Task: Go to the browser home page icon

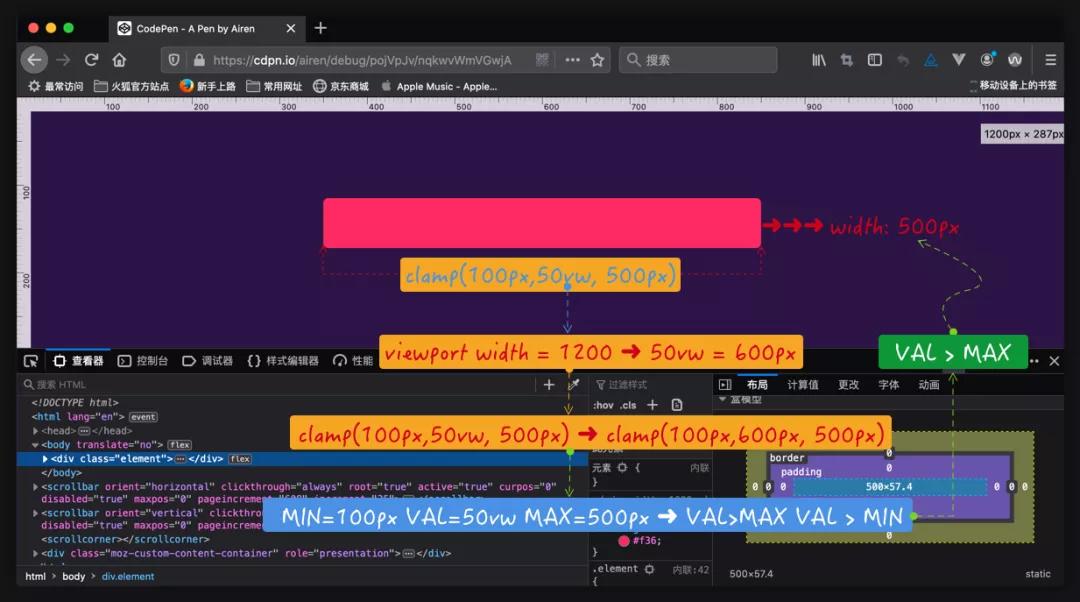Action: coord(119,60)
